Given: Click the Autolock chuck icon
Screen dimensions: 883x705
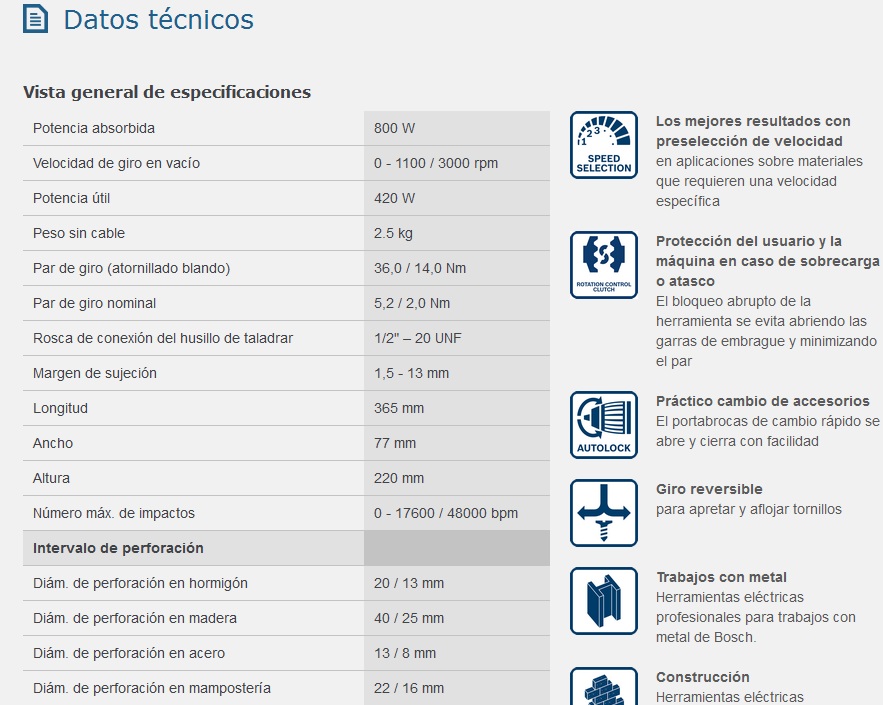Looking at the screenshot, I should point(603,425).
